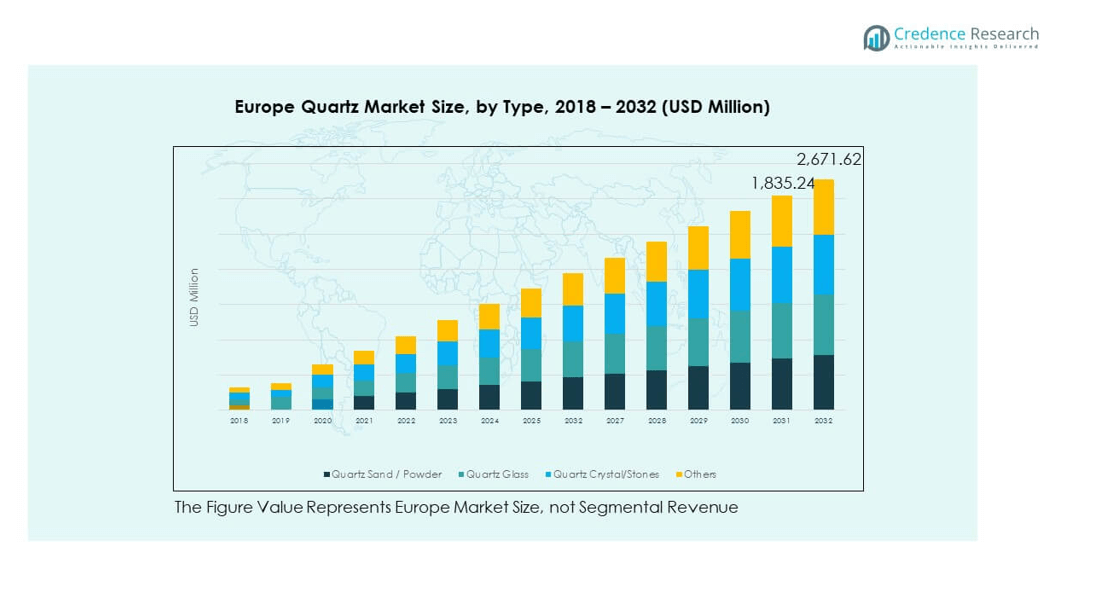Click the 2,671.62 data label
Image resolution: width=1097 pixels, height=592 pixels.
click(828, 159)
